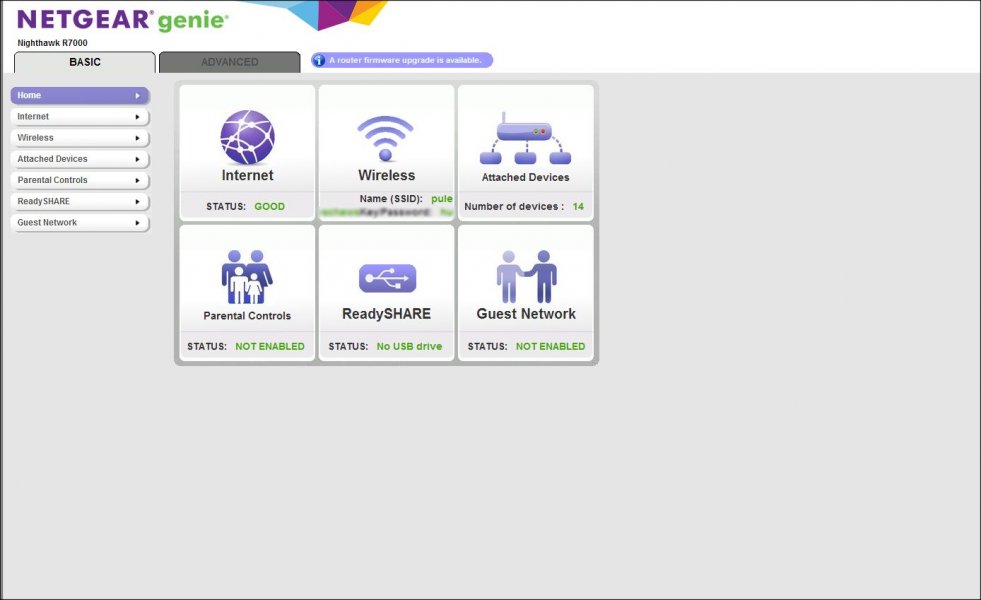Expand the Internet sidebar menu arrow
Screen dimensions: 981x600
138,117
